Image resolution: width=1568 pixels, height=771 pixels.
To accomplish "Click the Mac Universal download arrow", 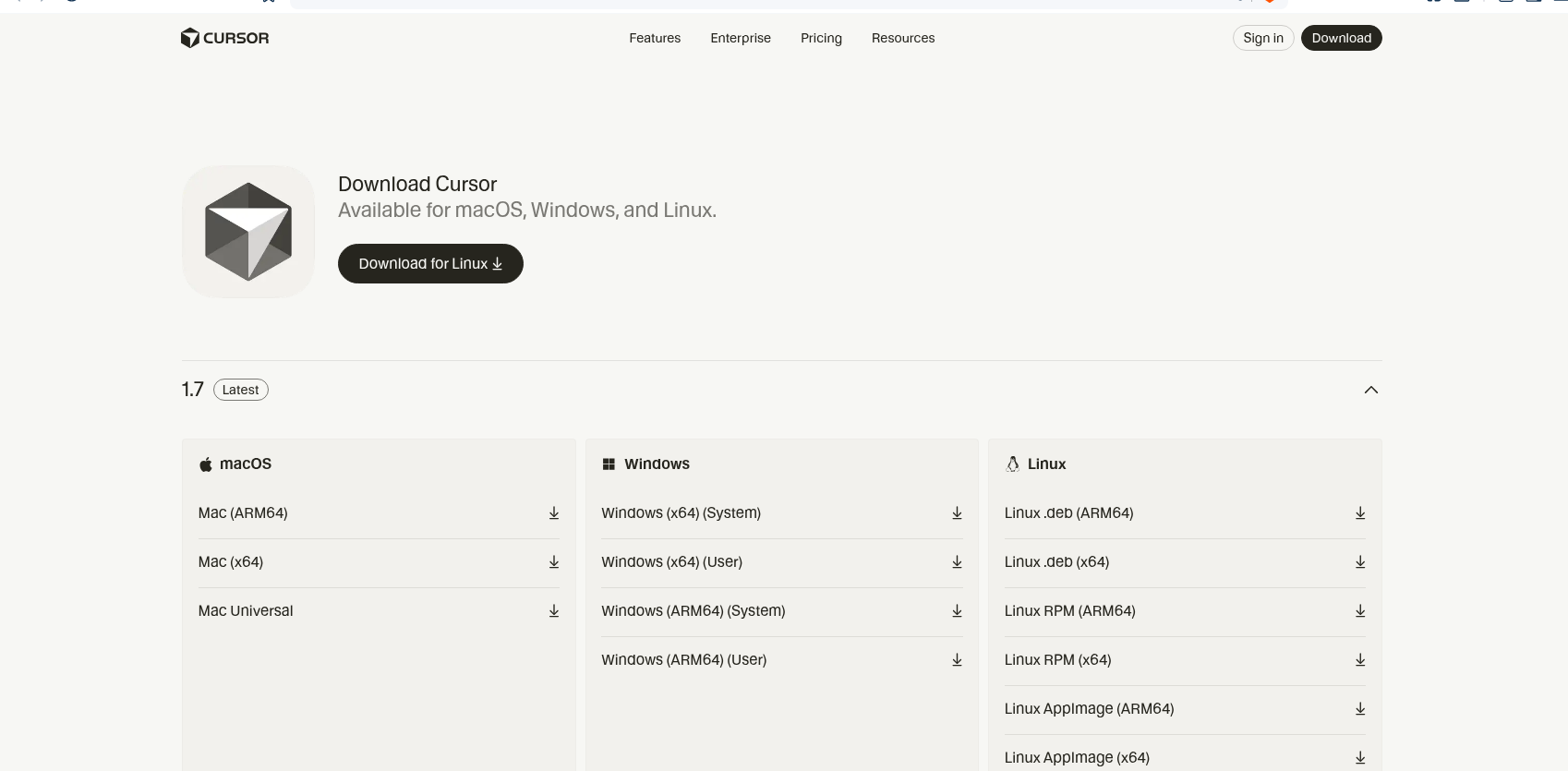I will [x=554, y=611].
